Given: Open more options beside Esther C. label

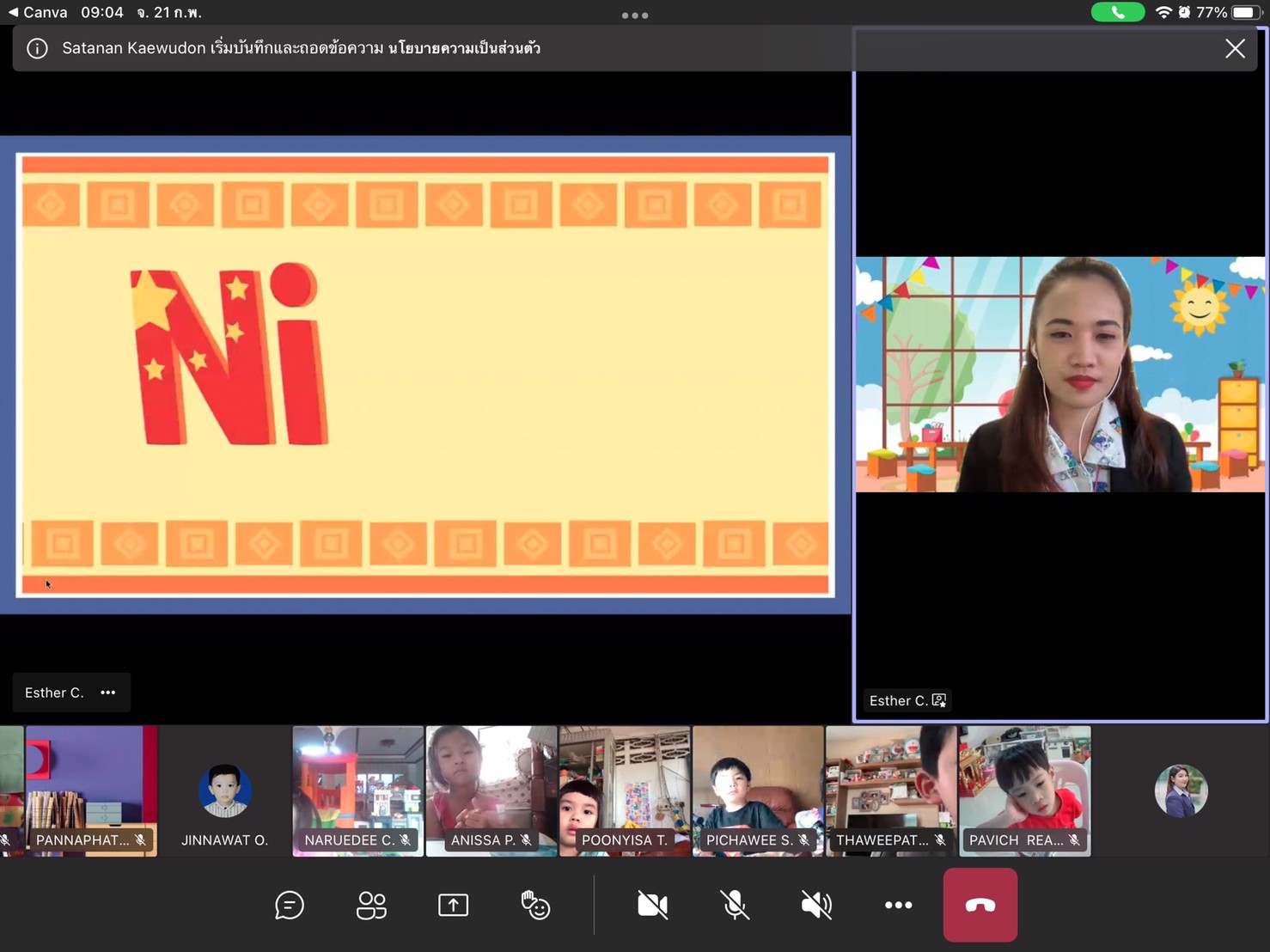Looking at the screenshot, I should coord(108,693).
